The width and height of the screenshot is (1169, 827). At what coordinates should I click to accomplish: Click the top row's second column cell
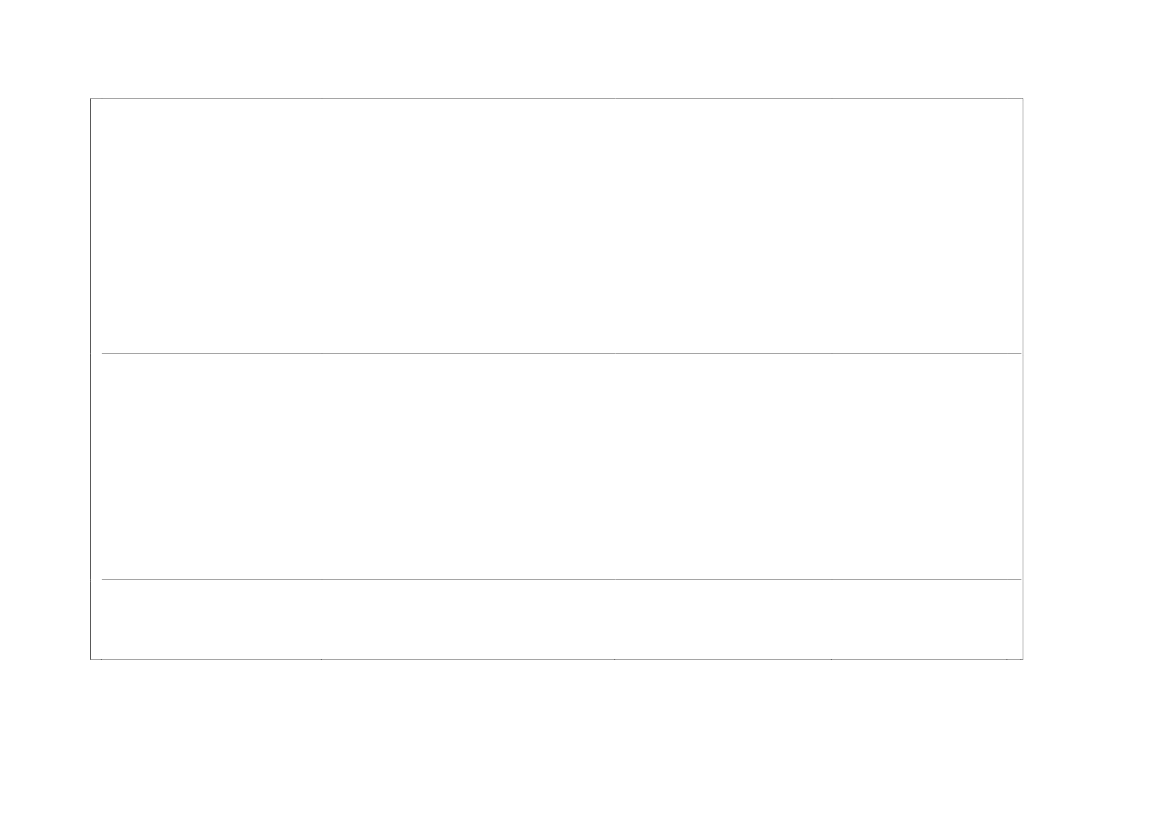click(x=467, y=225)
